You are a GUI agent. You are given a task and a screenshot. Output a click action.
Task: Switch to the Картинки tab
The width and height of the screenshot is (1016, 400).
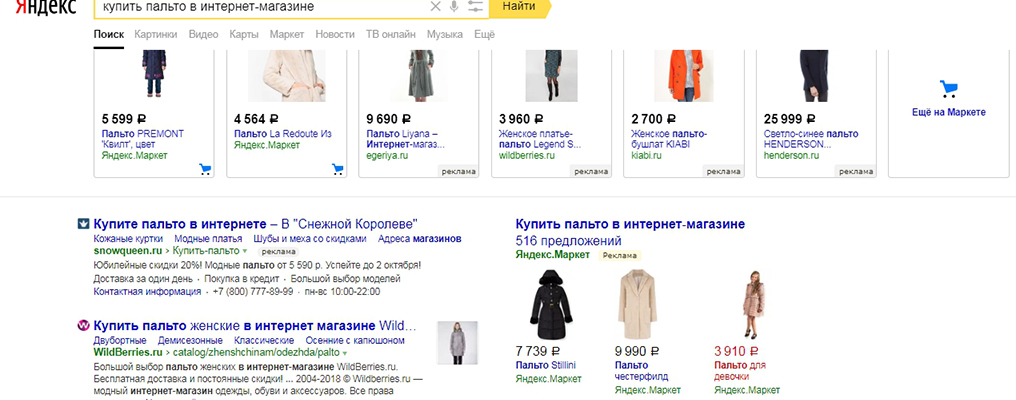[x=156, y=34]
